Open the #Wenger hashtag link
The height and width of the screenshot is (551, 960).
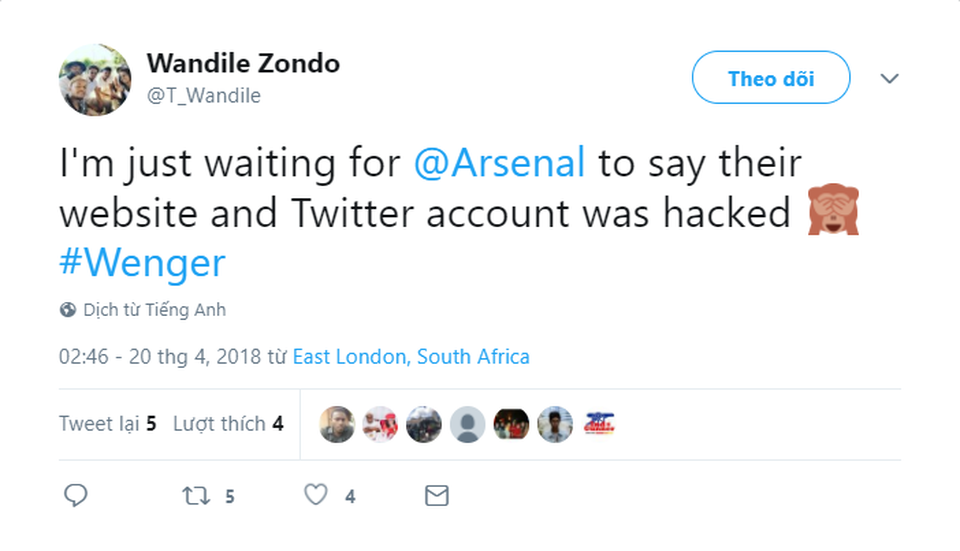pos(142,263)
